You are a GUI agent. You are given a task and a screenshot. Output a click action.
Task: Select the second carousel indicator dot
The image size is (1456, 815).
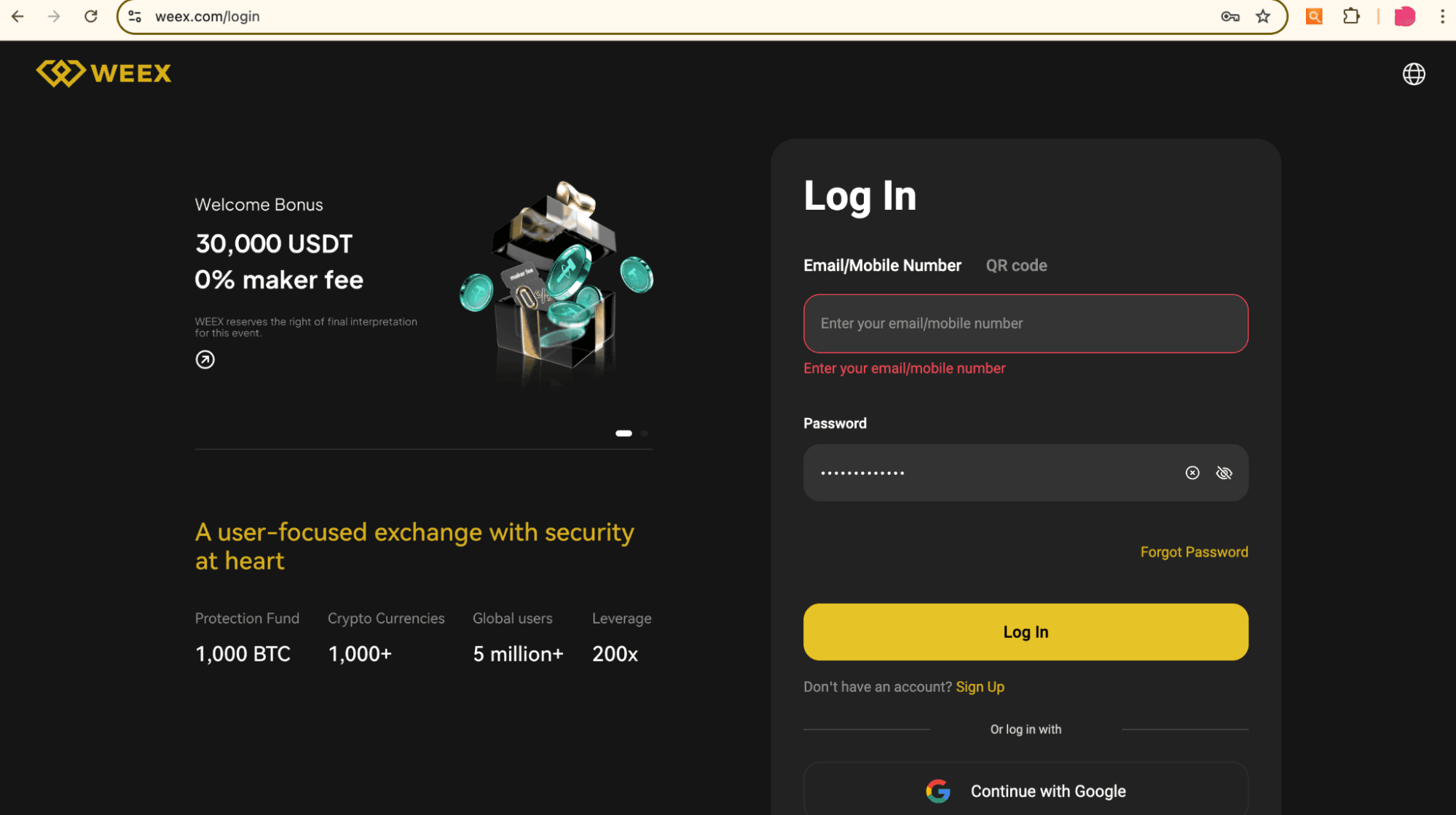click(x=644, y=433)
